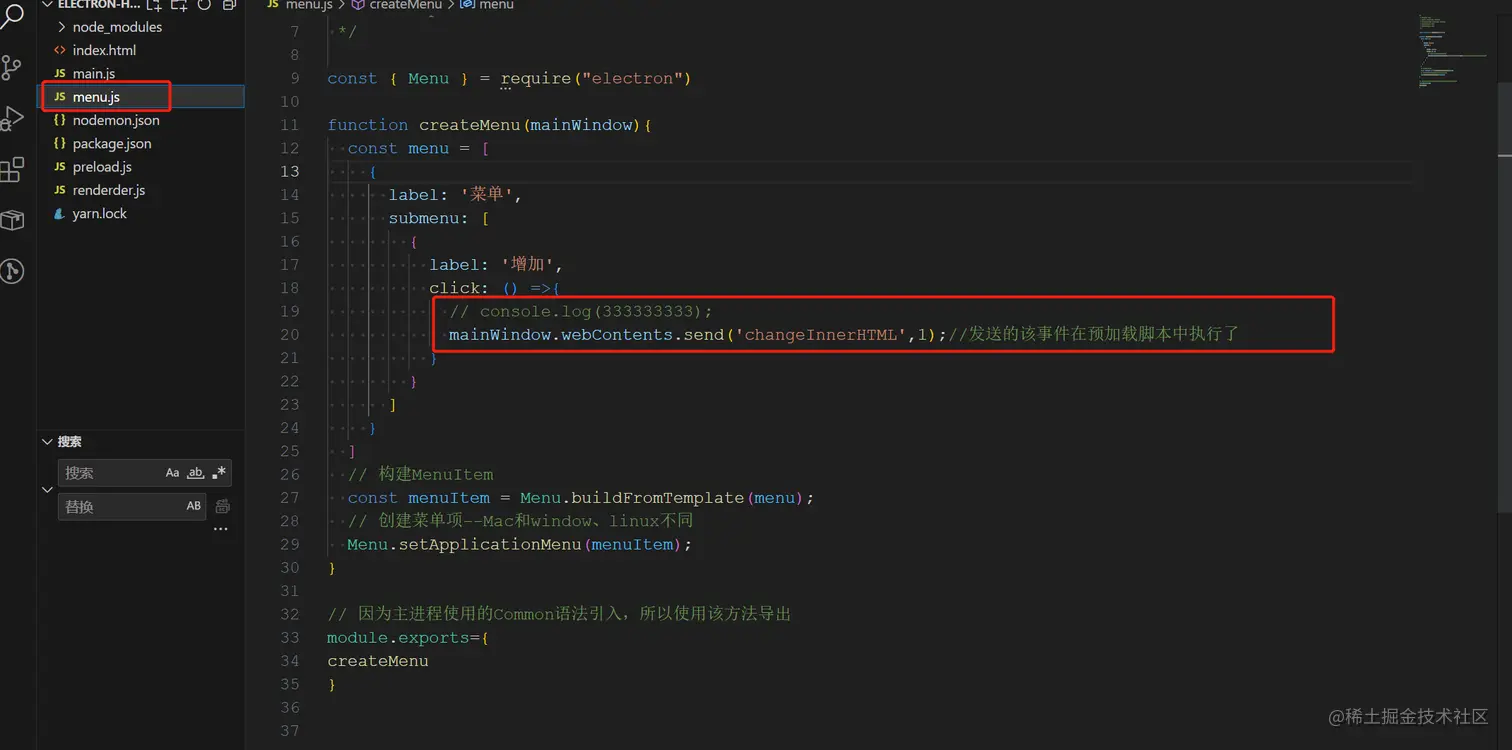Click require("electron") on line 9
Screen dimensions: 1512x750
pyautogui.click(x=596, y=78)
